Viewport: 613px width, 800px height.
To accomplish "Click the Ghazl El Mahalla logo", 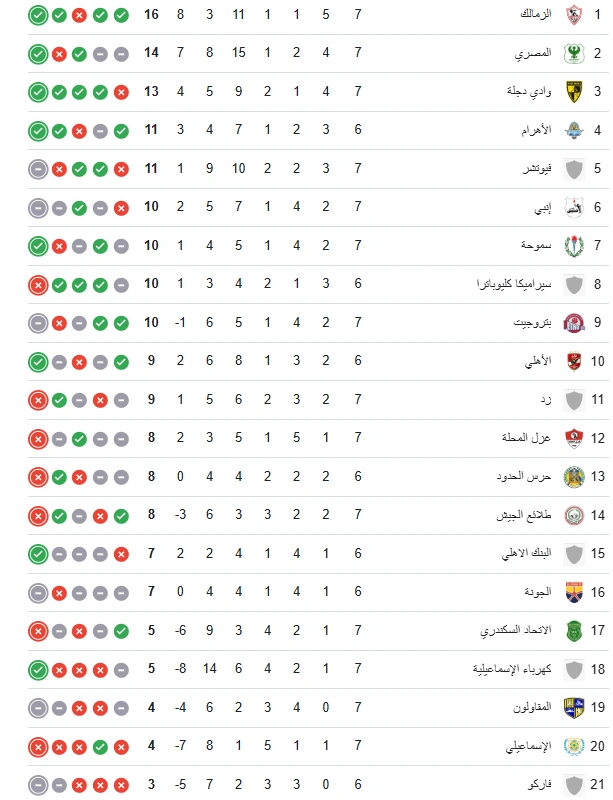I will tap(574, 437).
